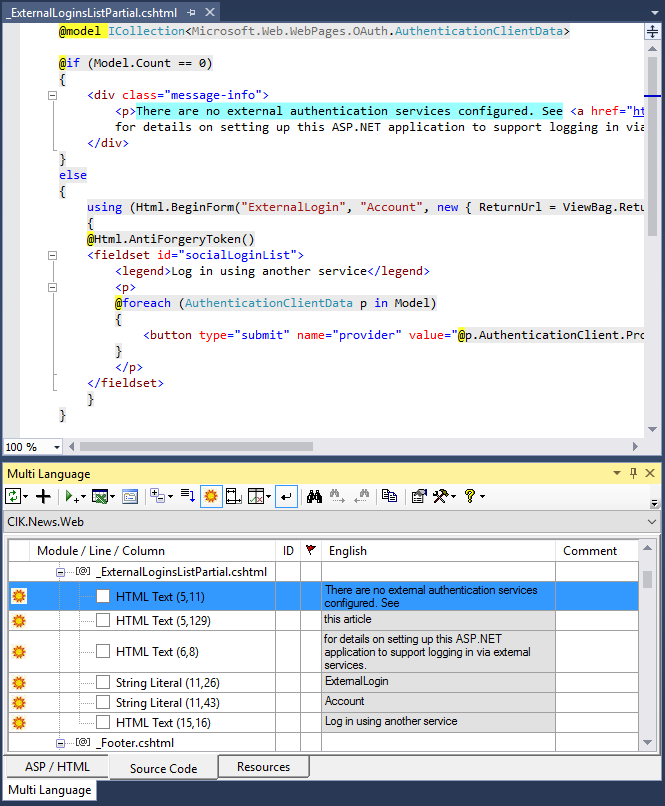Click the Comment column header
Viewport: 665px width, 806px height.
[590, 550]
